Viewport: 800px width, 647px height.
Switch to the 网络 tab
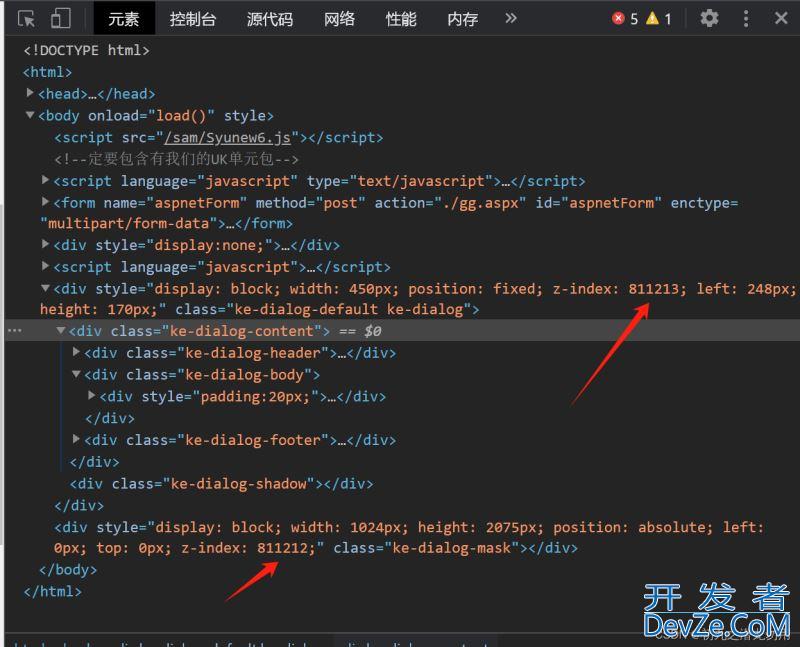tap(339, 19)
